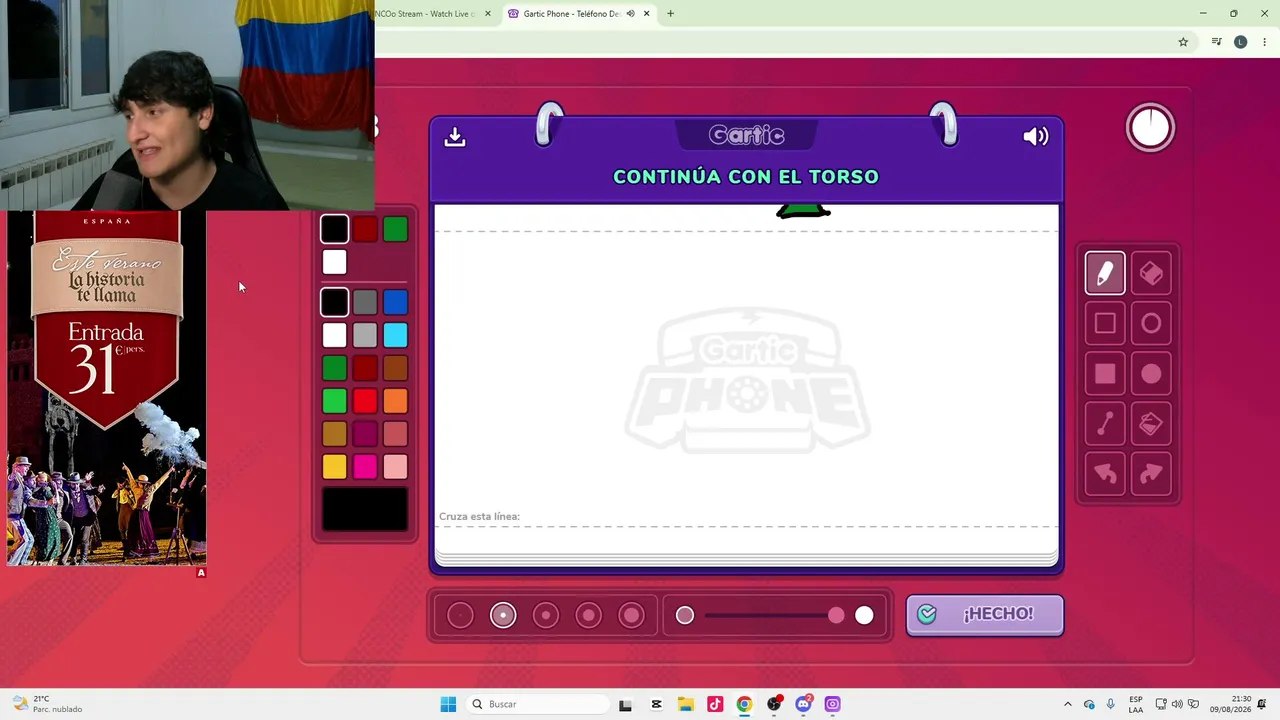Image resolution: width=1280 pixels, height=720 pixels.
Task: Choose the golden brown palette color
Action: (x=334, y=434)
